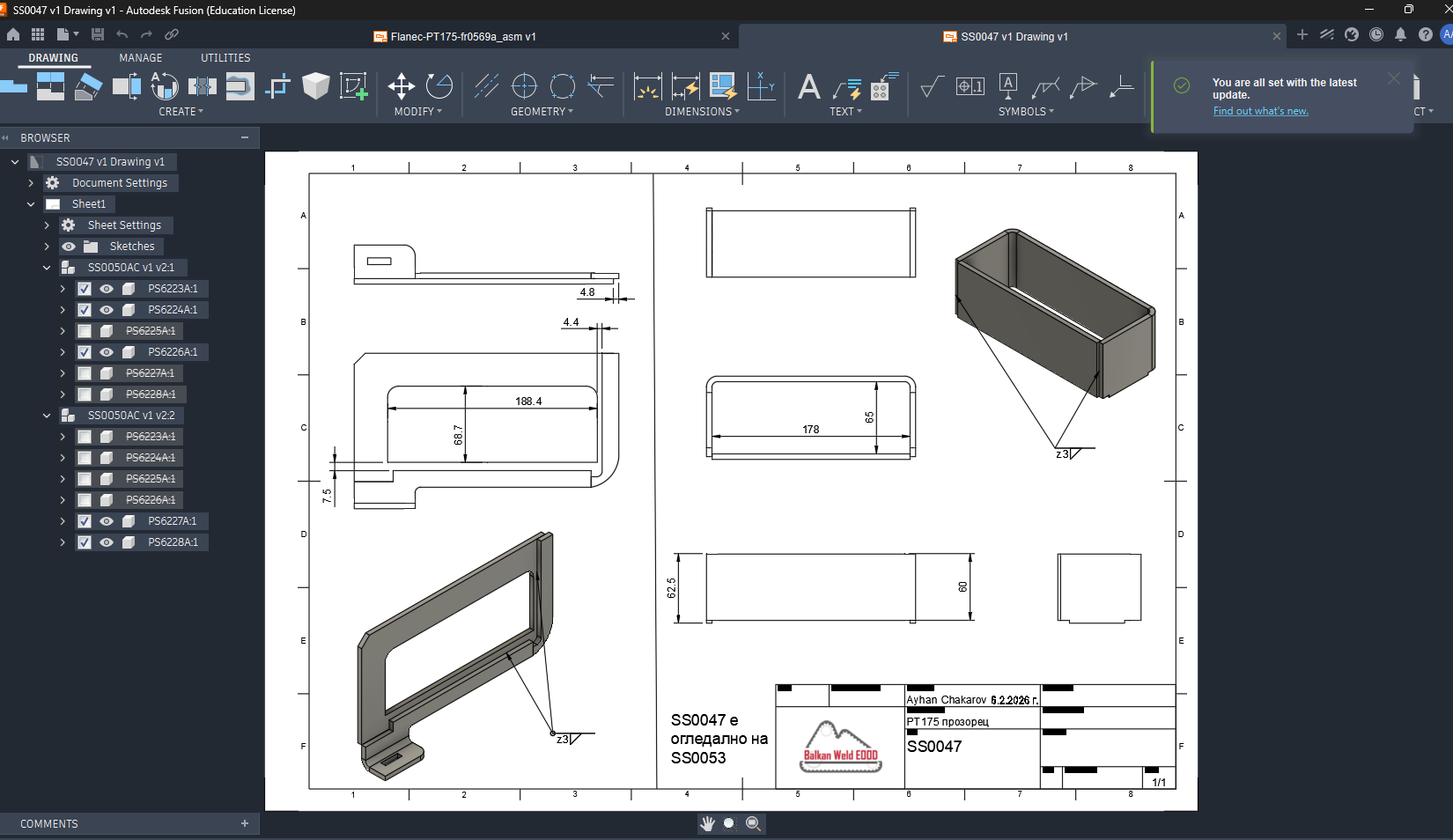The image size is (1453, 840).
Task: Check PS6223A:1 under SS0050AC v1 v2:2
Action: 85,437
